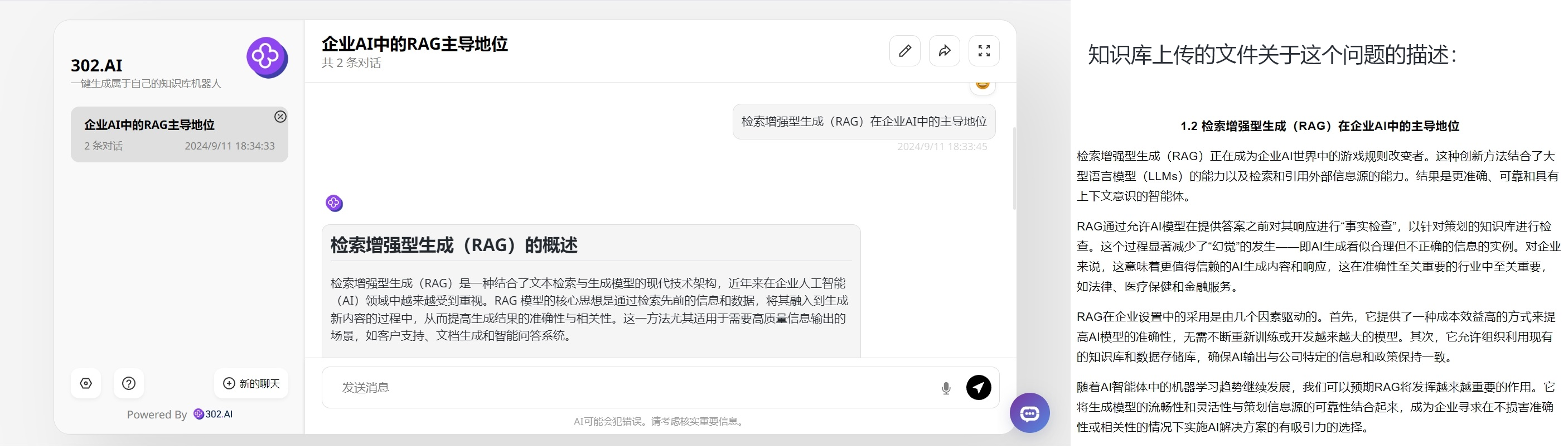Click the timestamp 2024/9/11 18:33:45
Screen dimensions: 1568x448
click(x=942, y=147)
